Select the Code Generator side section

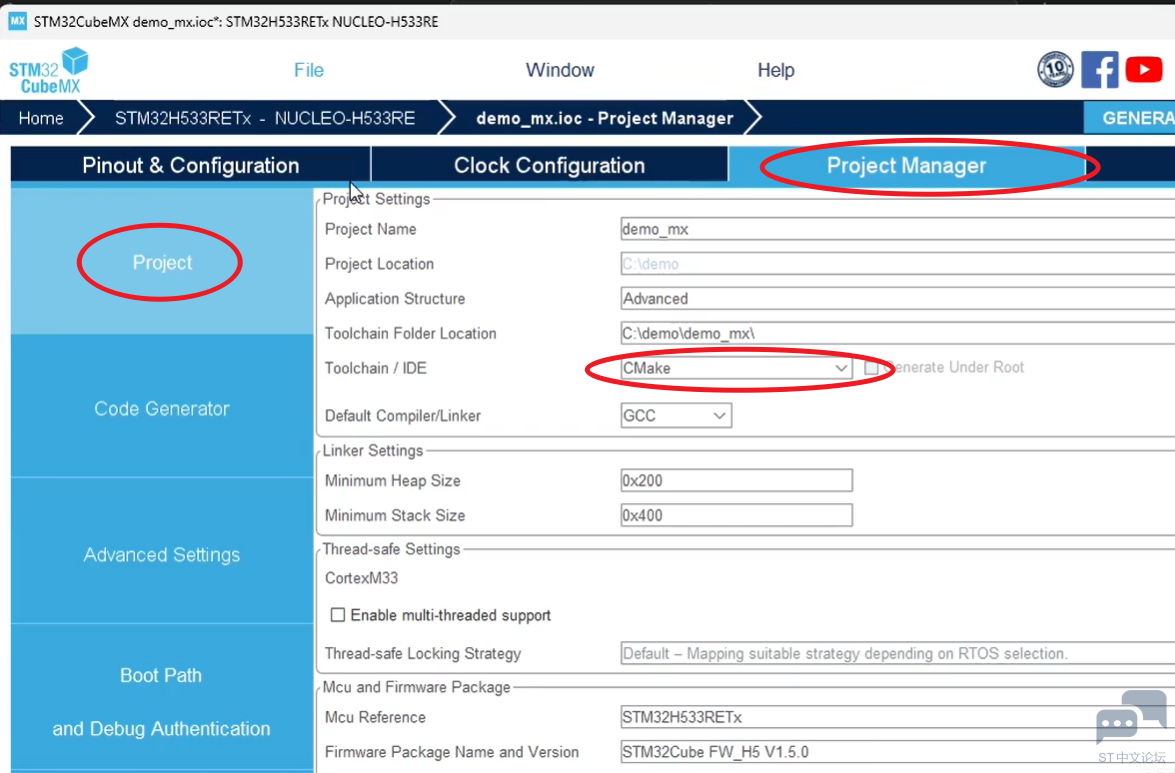(x=162, y=408)
